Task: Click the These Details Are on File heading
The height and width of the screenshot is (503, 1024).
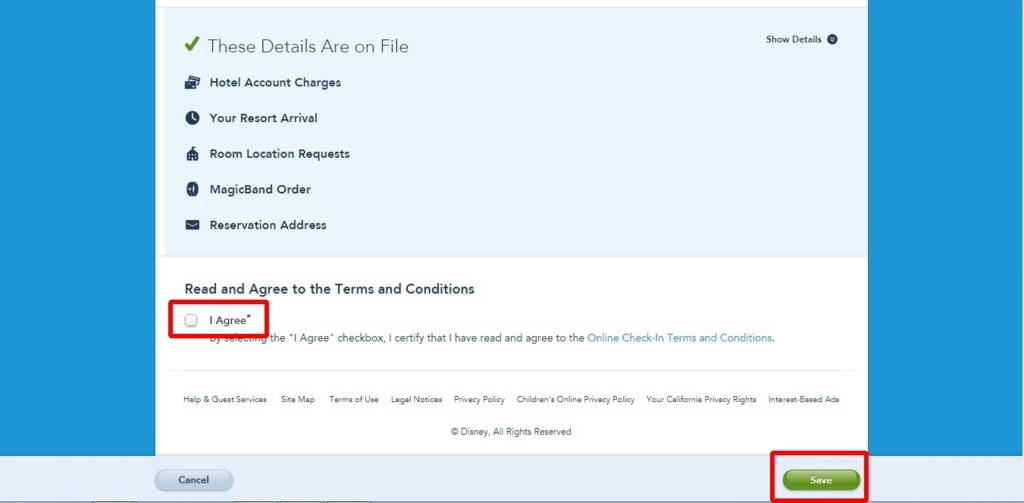Action: pyautogui.click(x=308, y=46)
